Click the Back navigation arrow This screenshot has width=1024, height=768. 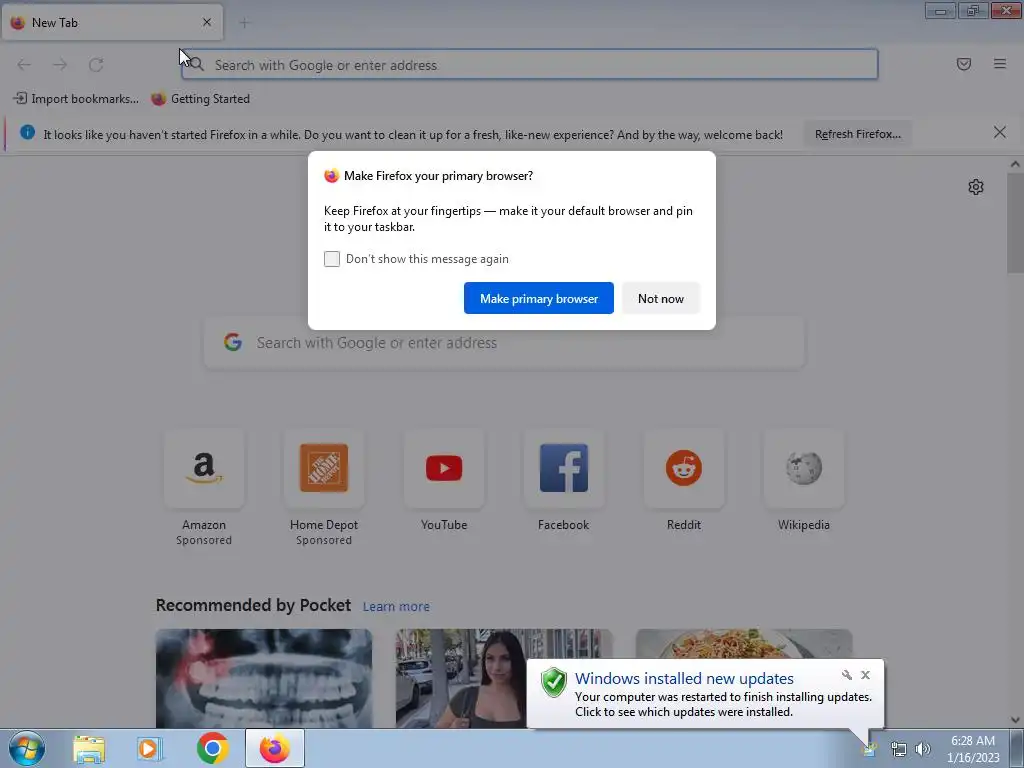pos(24,65)
